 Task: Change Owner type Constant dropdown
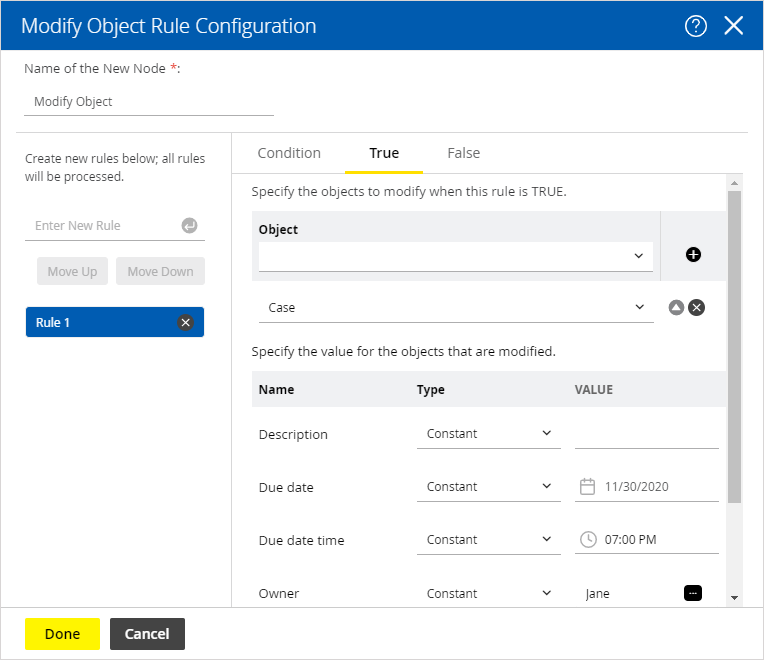[x=488, y=593]
